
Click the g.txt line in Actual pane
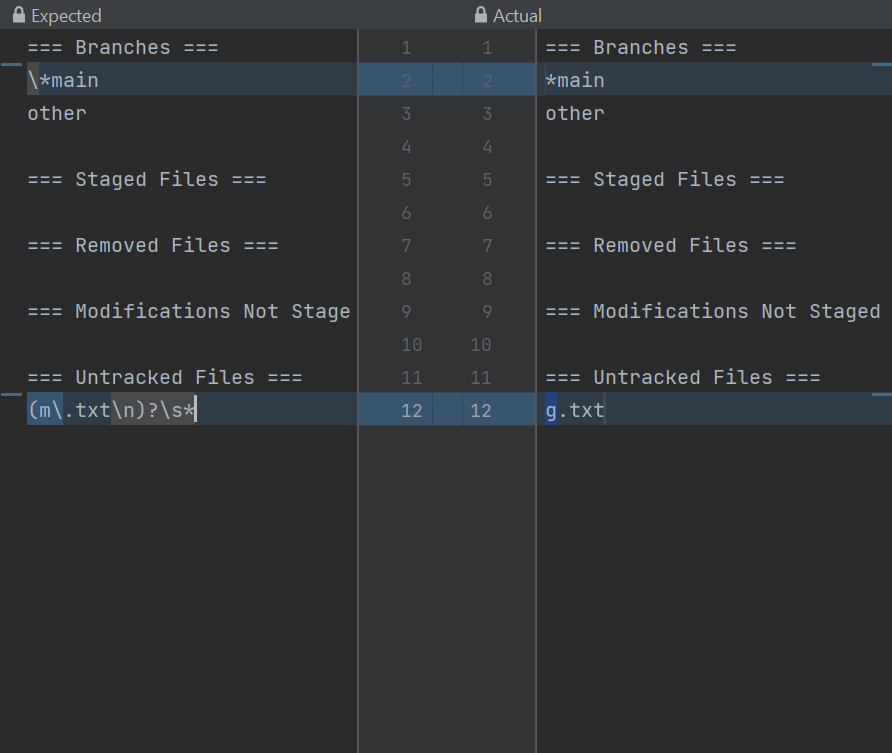pos(575,410)
